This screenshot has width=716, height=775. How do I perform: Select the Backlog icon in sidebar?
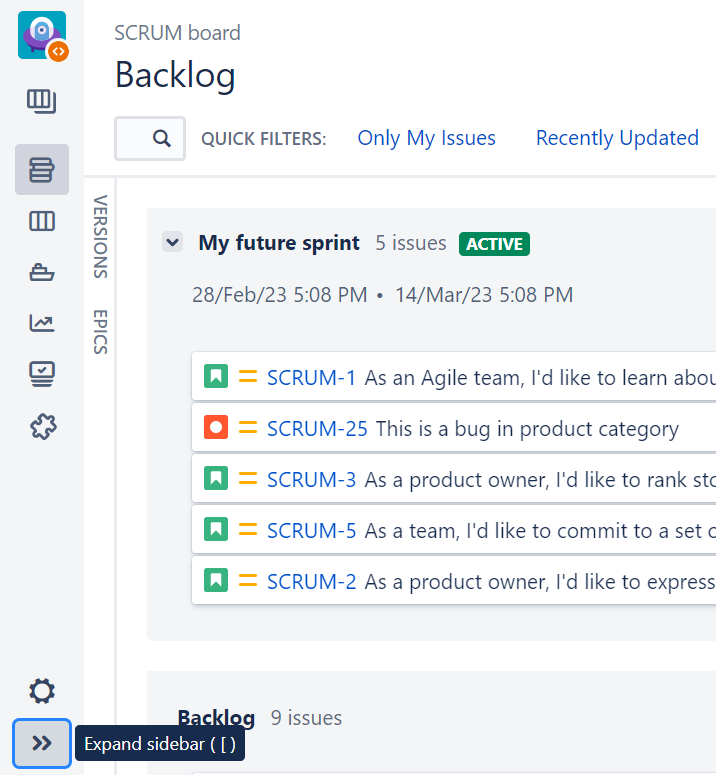pyautogui.click(x=42, y=170)
